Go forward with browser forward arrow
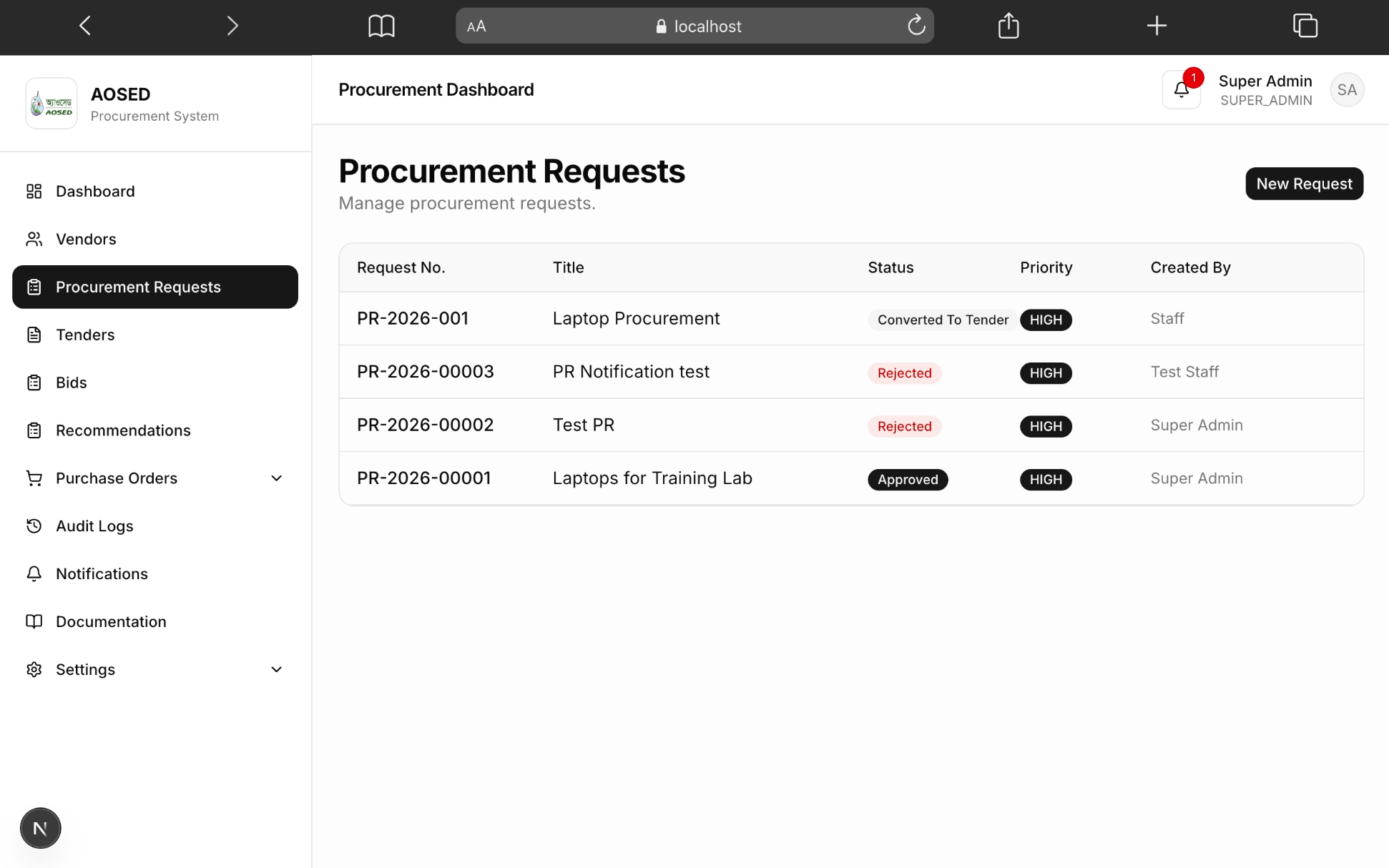This screenshot has height=868, width=1389. coord(232,26)
